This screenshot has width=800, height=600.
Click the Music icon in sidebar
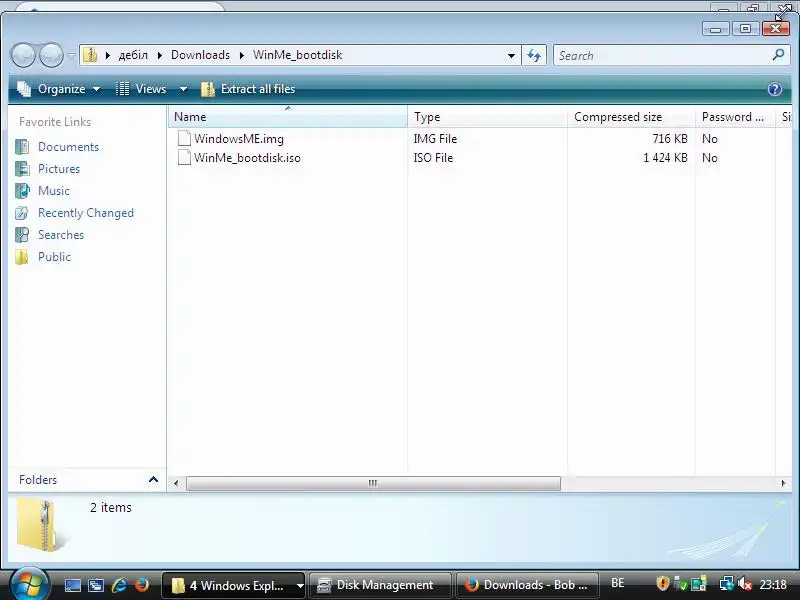click(x=22, y=191)
